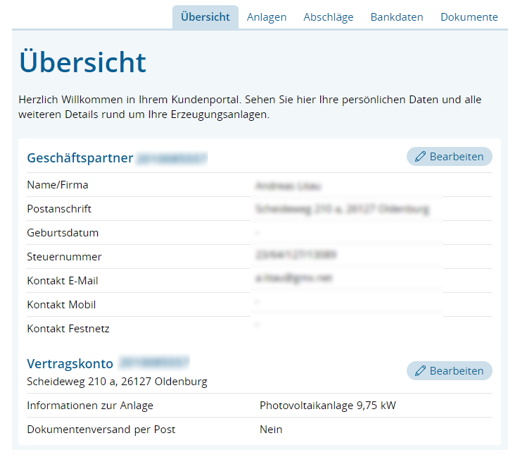This screenshot has width=512, height=470.
Task: Switch to the Anlagen tab
Action: click(x=267, y=17)
